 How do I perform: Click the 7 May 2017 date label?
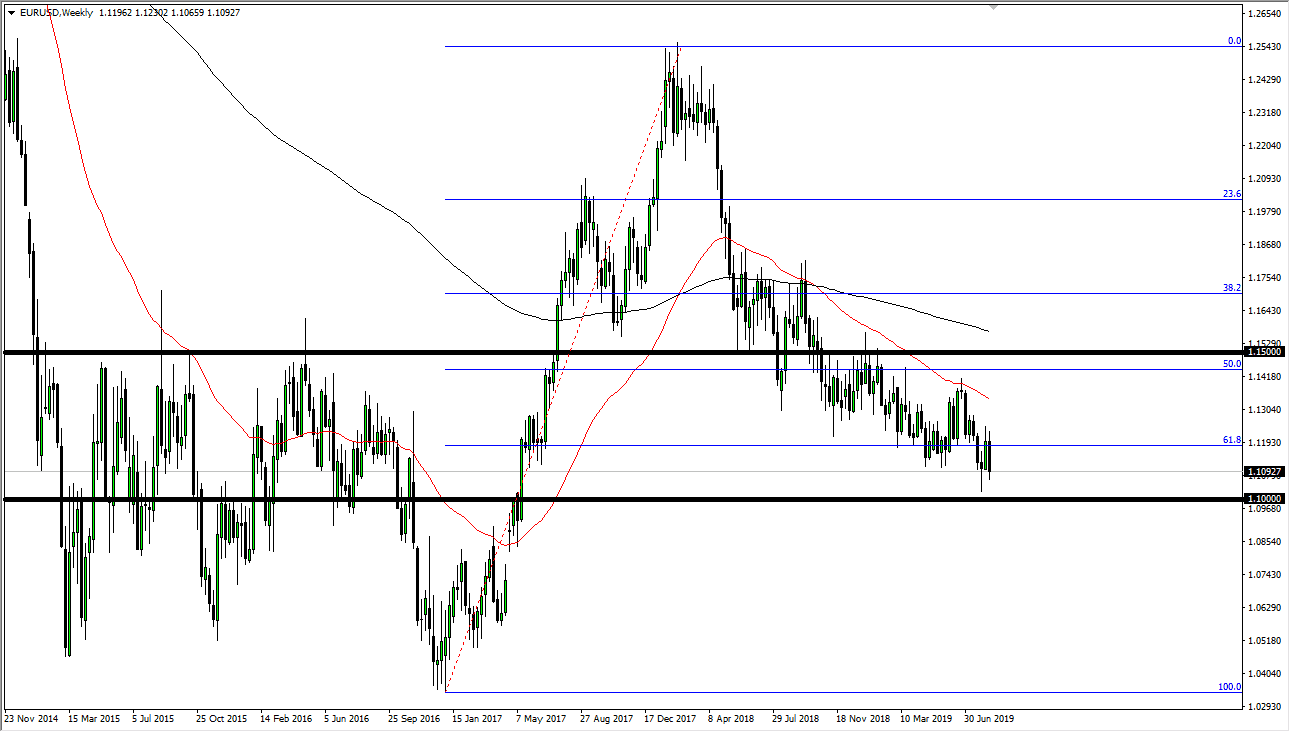coord(541,718)
